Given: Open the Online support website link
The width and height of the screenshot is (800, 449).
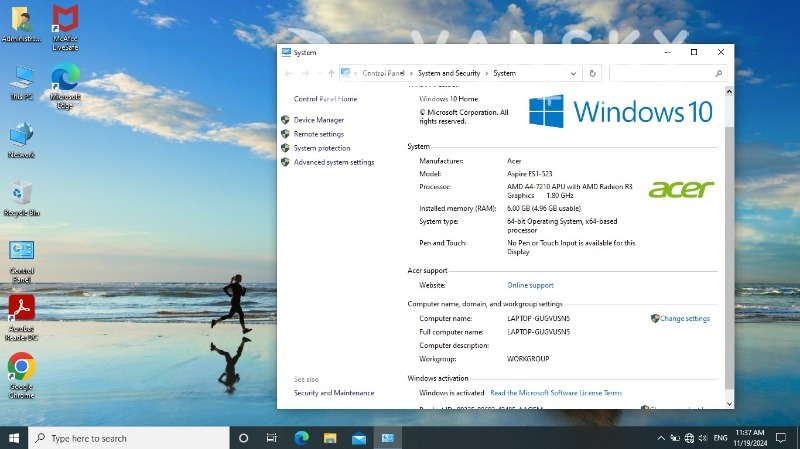Looking at the screenshot, I should coord(530,285).
